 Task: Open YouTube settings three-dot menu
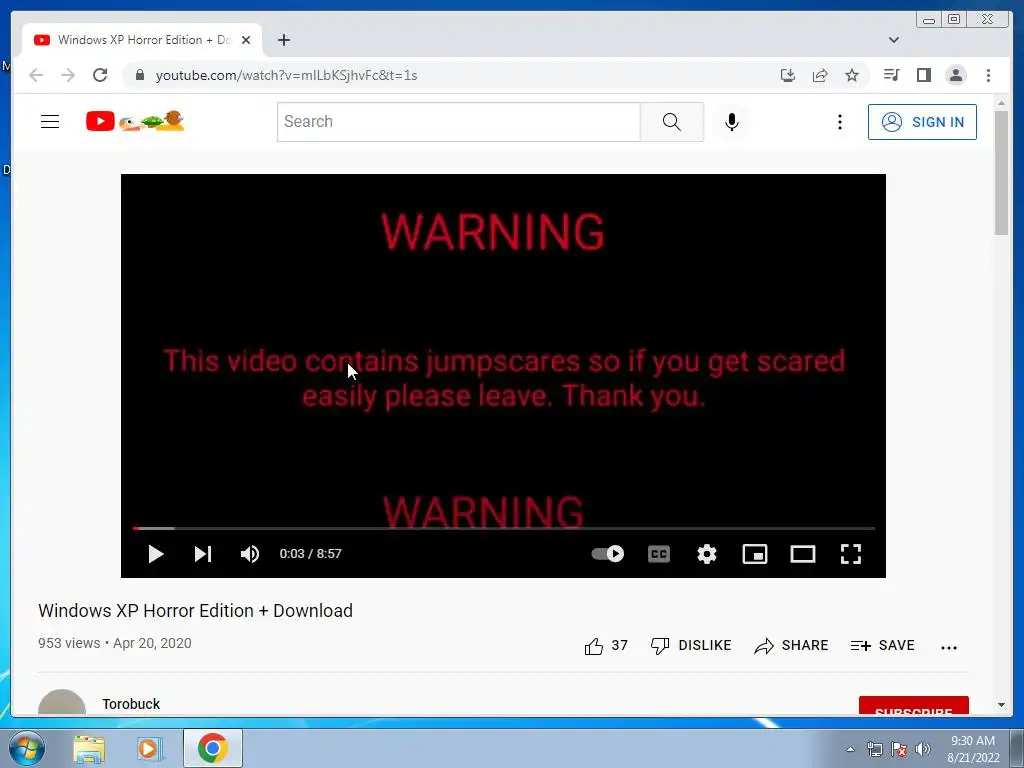click(x=840, y=121)
